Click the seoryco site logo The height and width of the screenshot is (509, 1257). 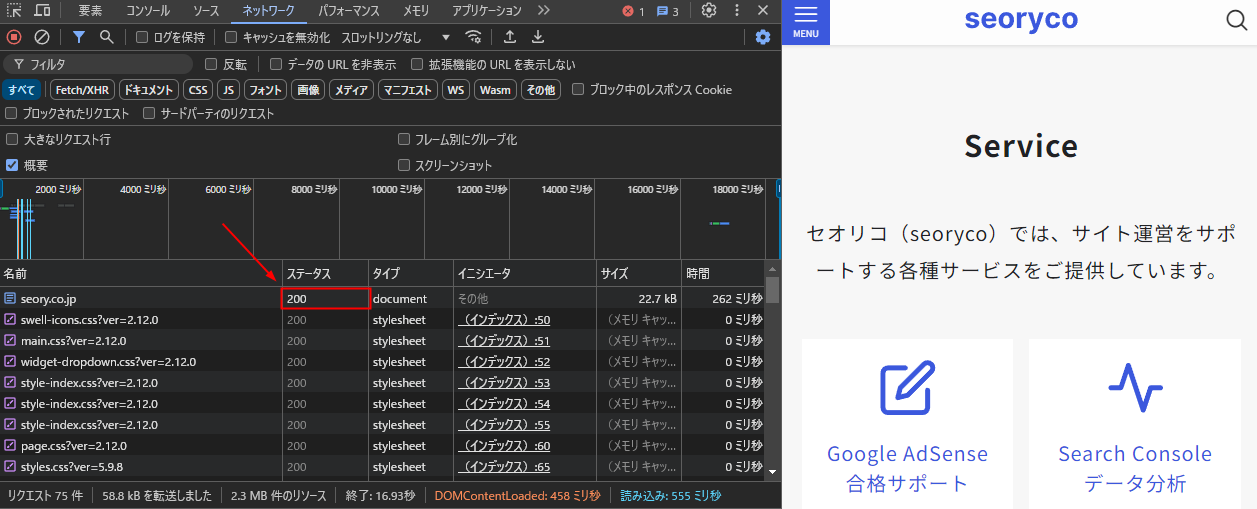(x=1021, y=20)
